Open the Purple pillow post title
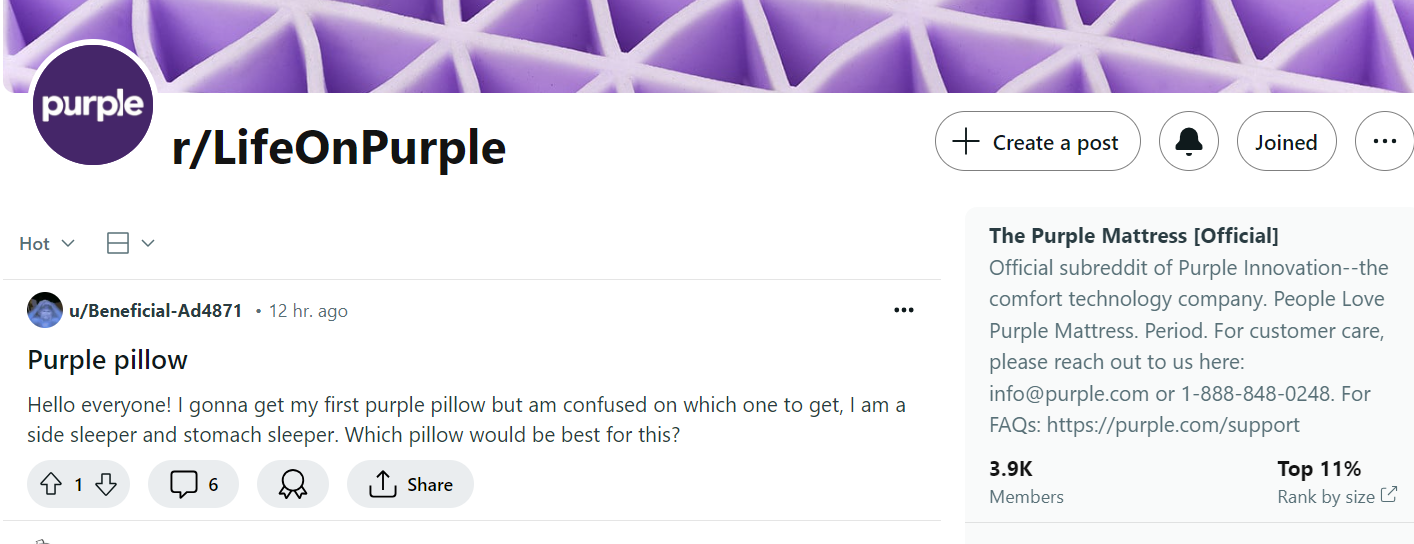Image resolution: width=1414 pixels, height=544 pixels. point(108,360)
